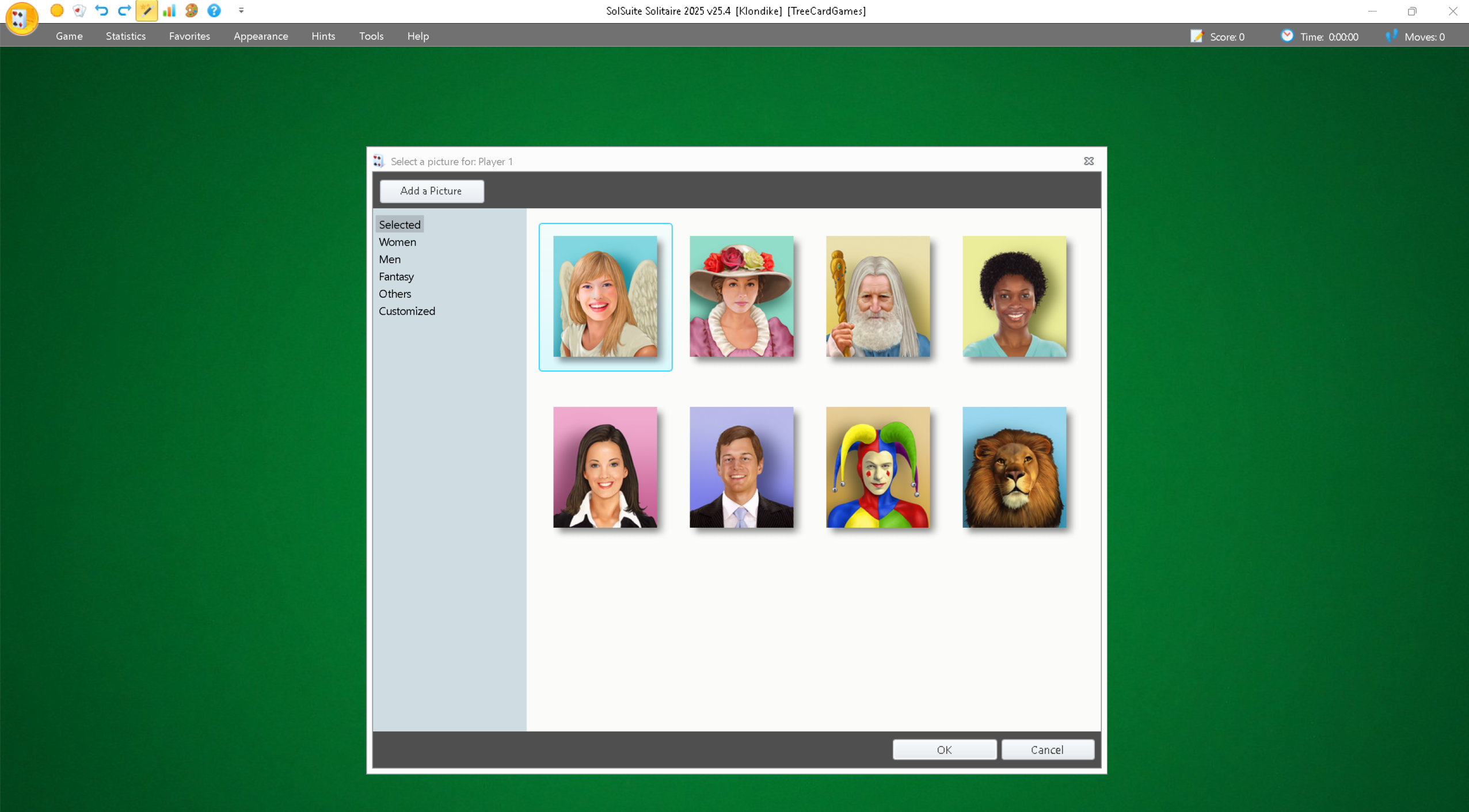Open the Help menu
This screenshot has width=1469, height=812.
click(418, 36)
